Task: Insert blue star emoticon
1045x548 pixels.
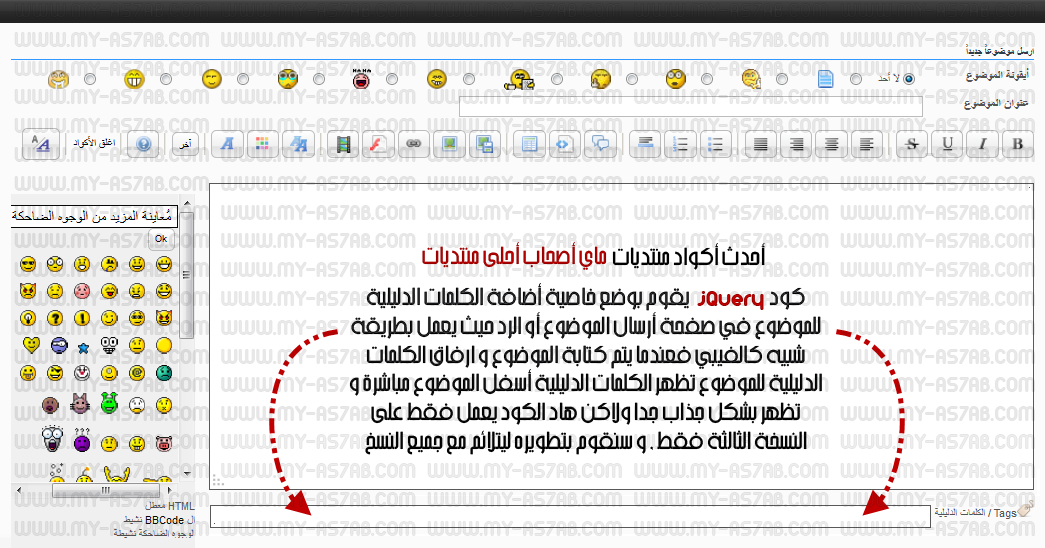Action: (83, 347)
